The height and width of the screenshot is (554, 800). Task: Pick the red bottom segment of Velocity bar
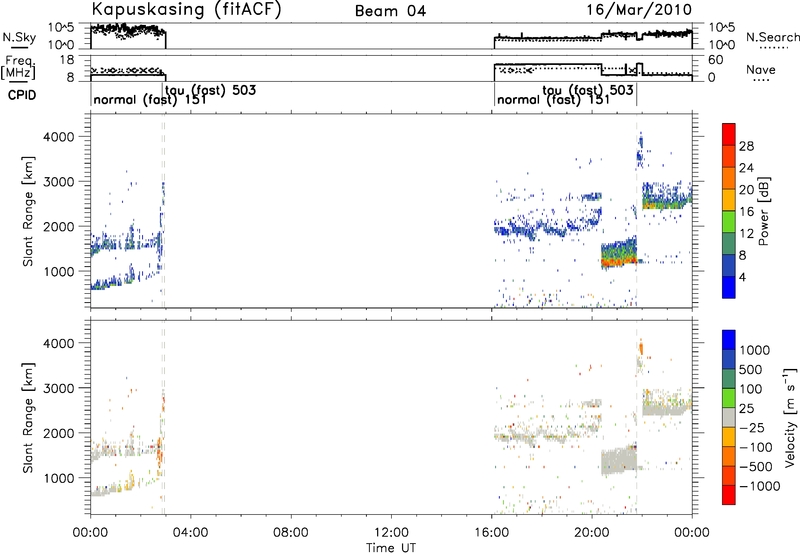click(x=729, y=495)
